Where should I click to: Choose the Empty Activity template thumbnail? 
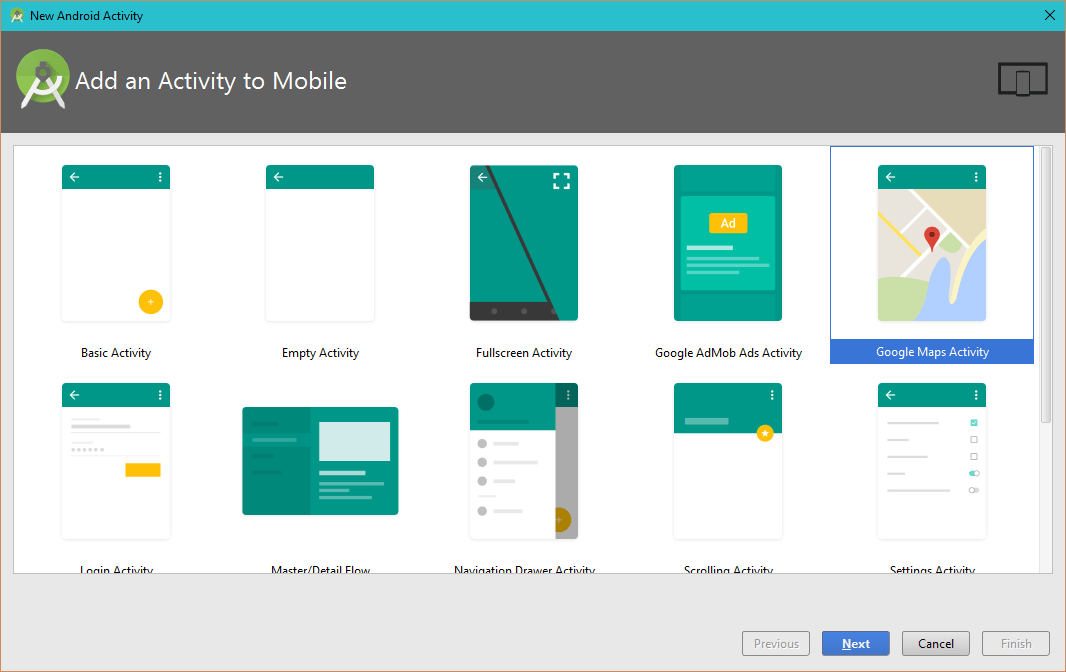click(x=320, y=243)
